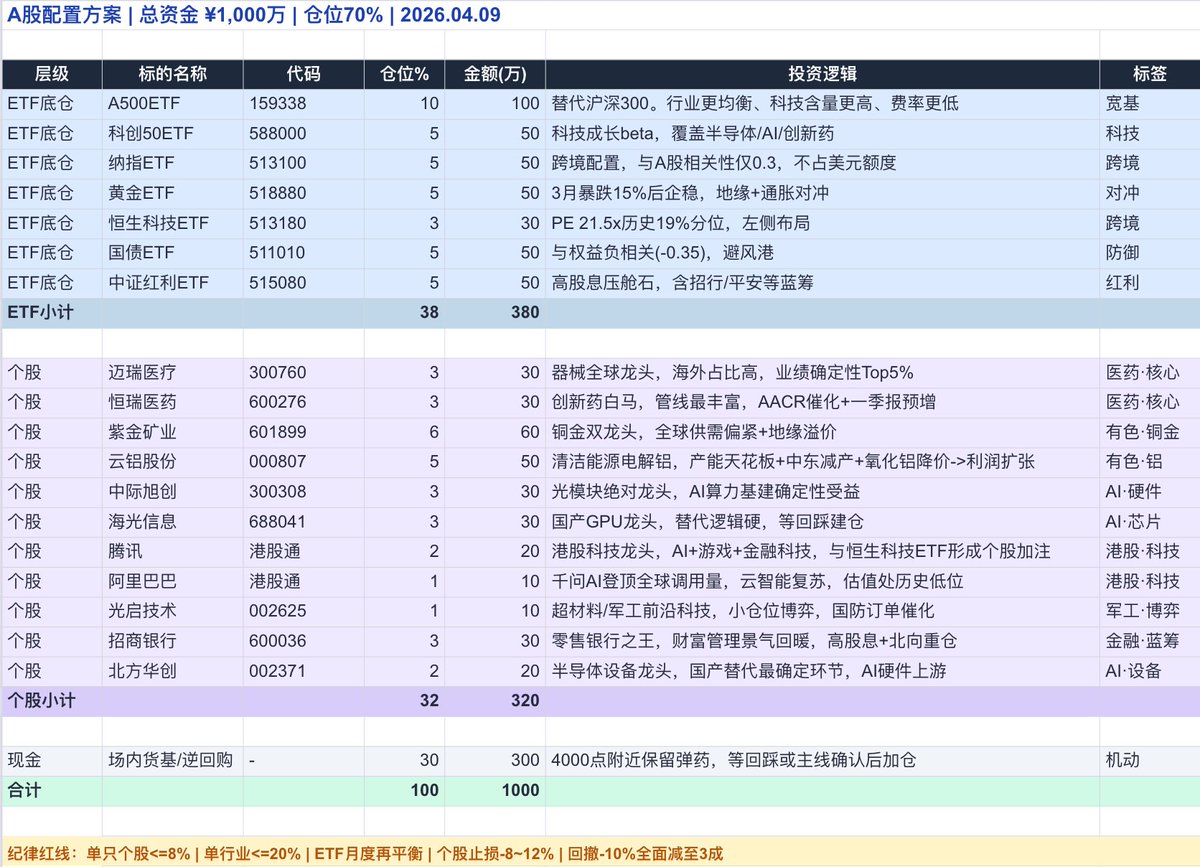Select the '金融·蓝筹' tag cell
This screenshot has height=867, width=1200.
[x=1149, y=641]
